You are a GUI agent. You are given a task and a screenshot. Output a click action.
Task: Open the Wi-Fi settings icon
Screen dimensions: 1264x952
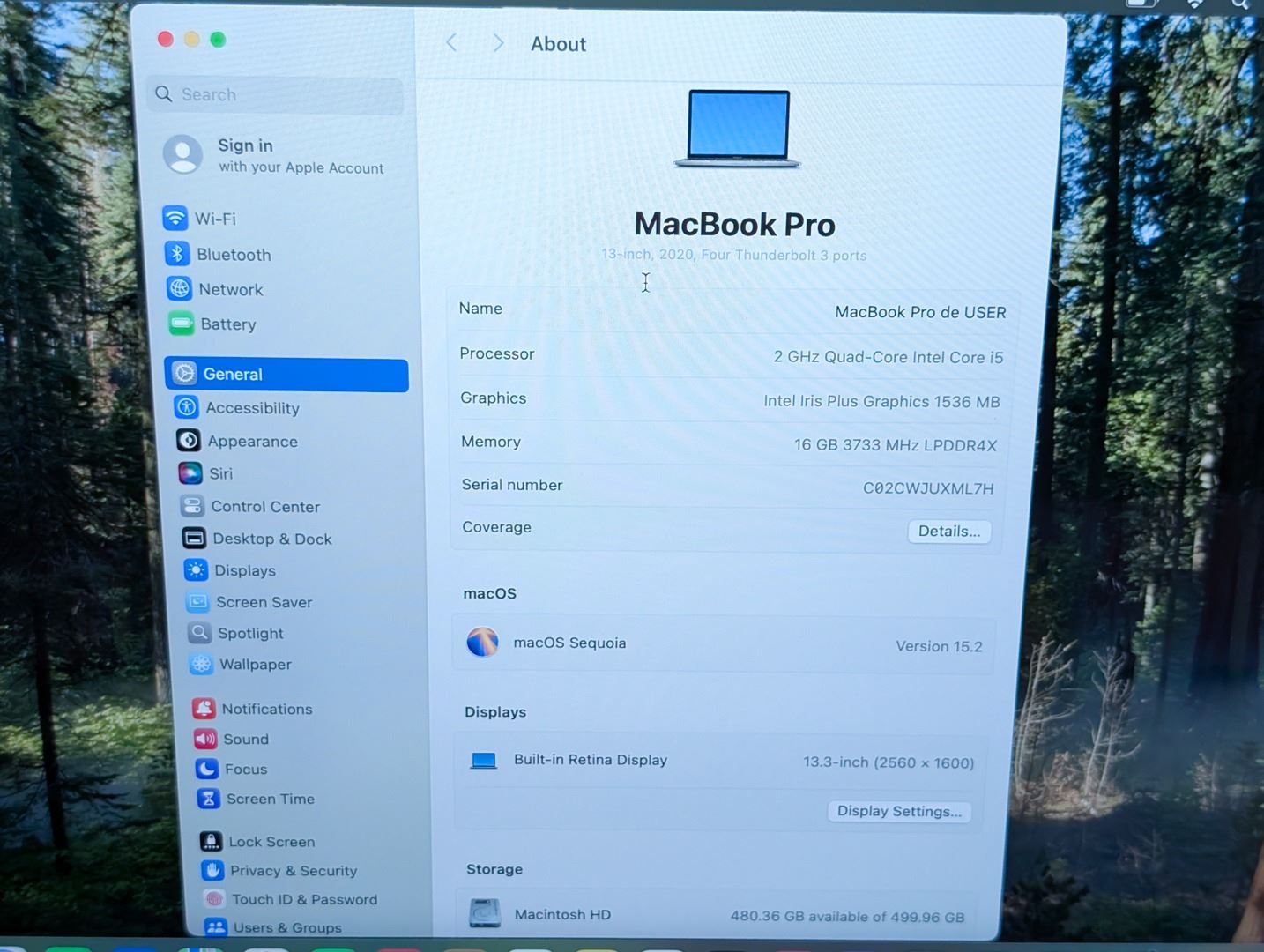pyautogui.click(x=175, y=218)
